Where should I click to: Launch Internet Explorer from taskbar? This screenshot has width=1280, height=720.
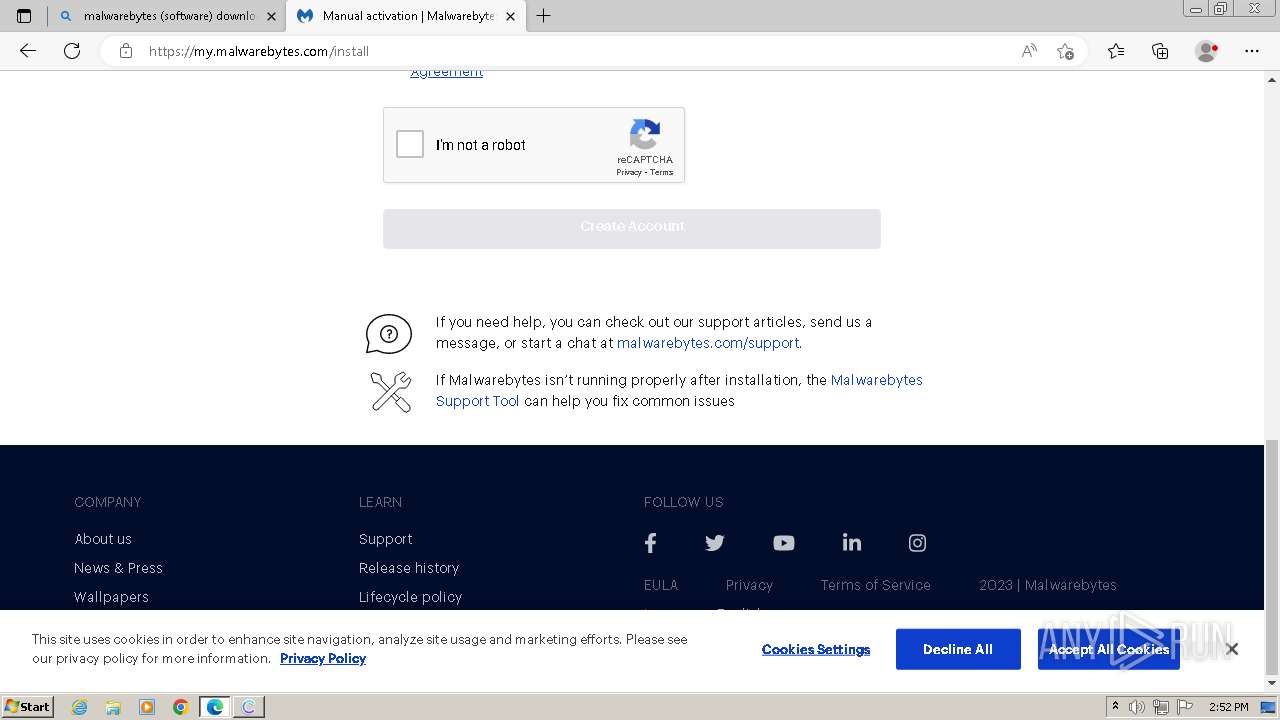click(x=80, y=707)
